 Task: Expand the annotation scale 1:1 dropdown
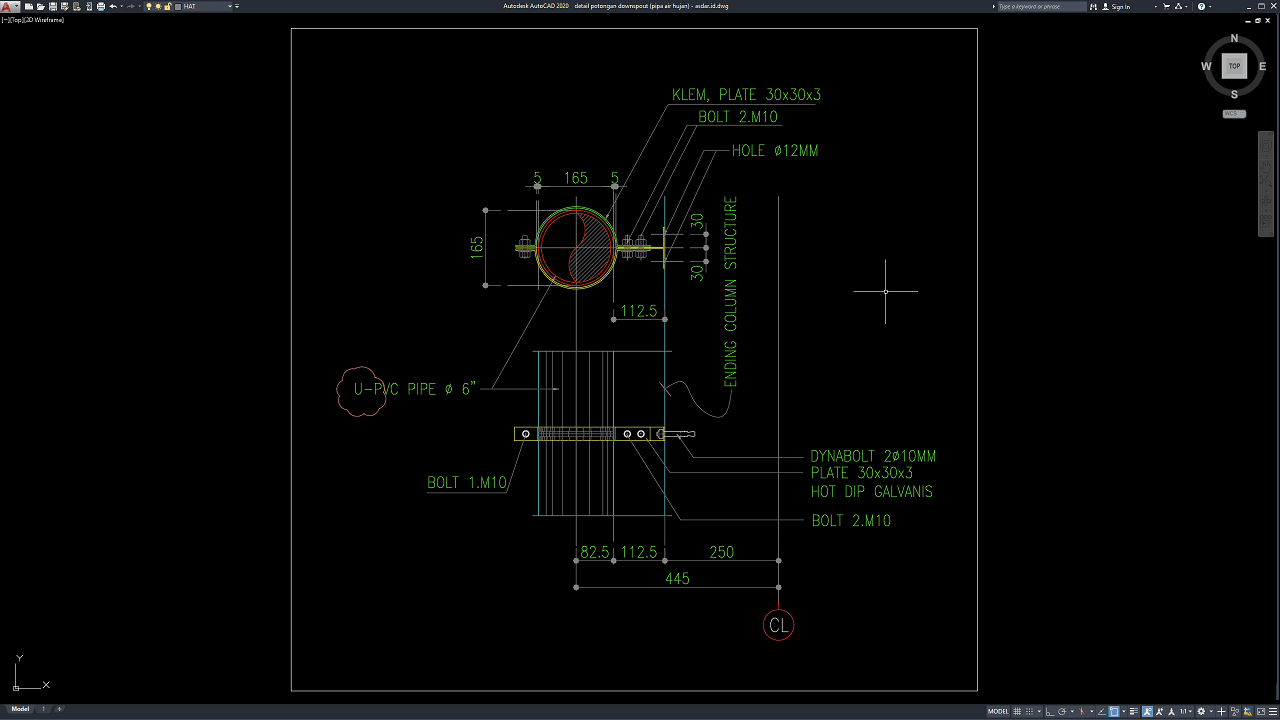click(x=1186, y=711)
